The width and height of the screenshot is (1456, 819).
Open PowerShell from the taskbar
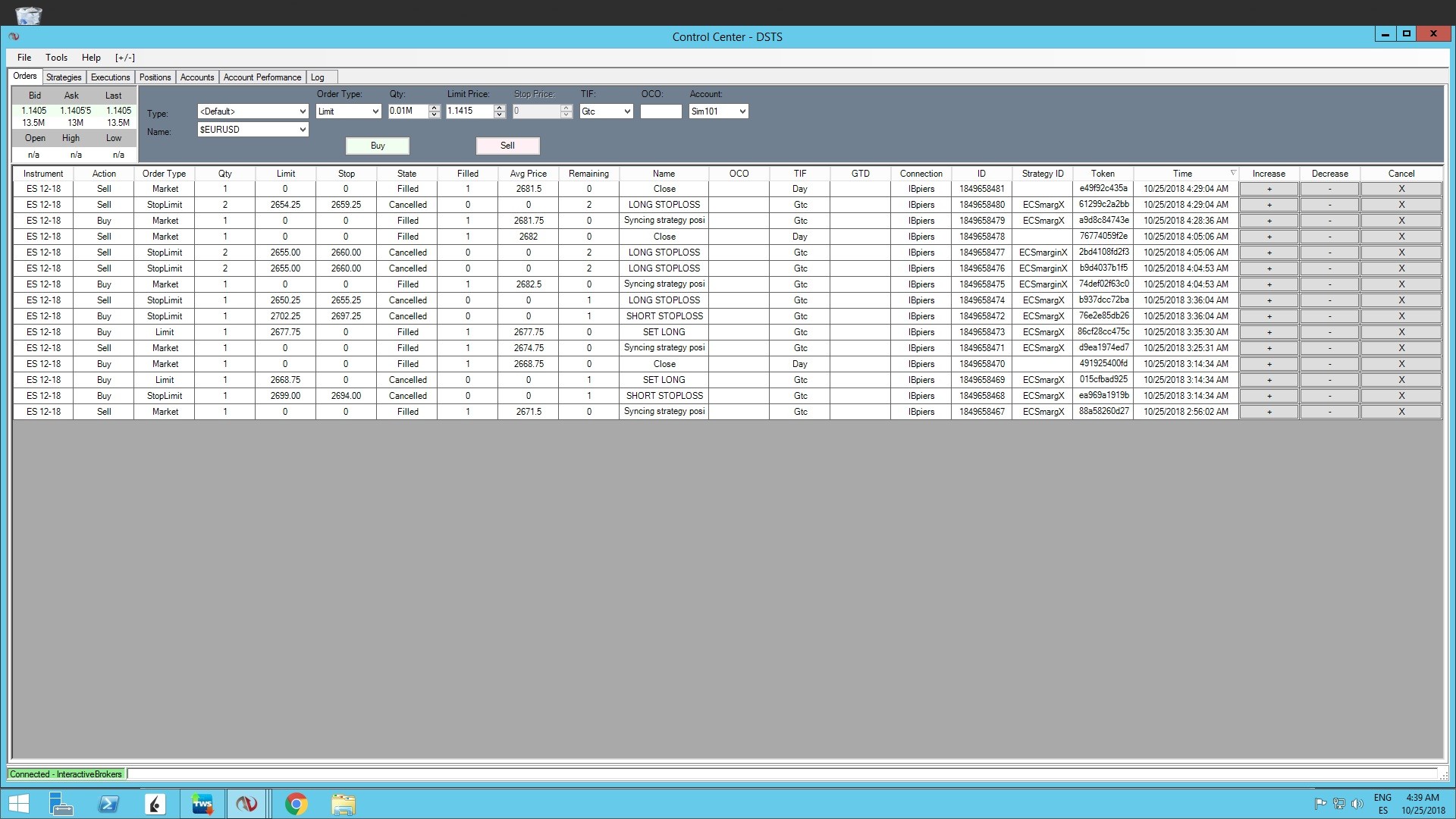pos(108,804)
